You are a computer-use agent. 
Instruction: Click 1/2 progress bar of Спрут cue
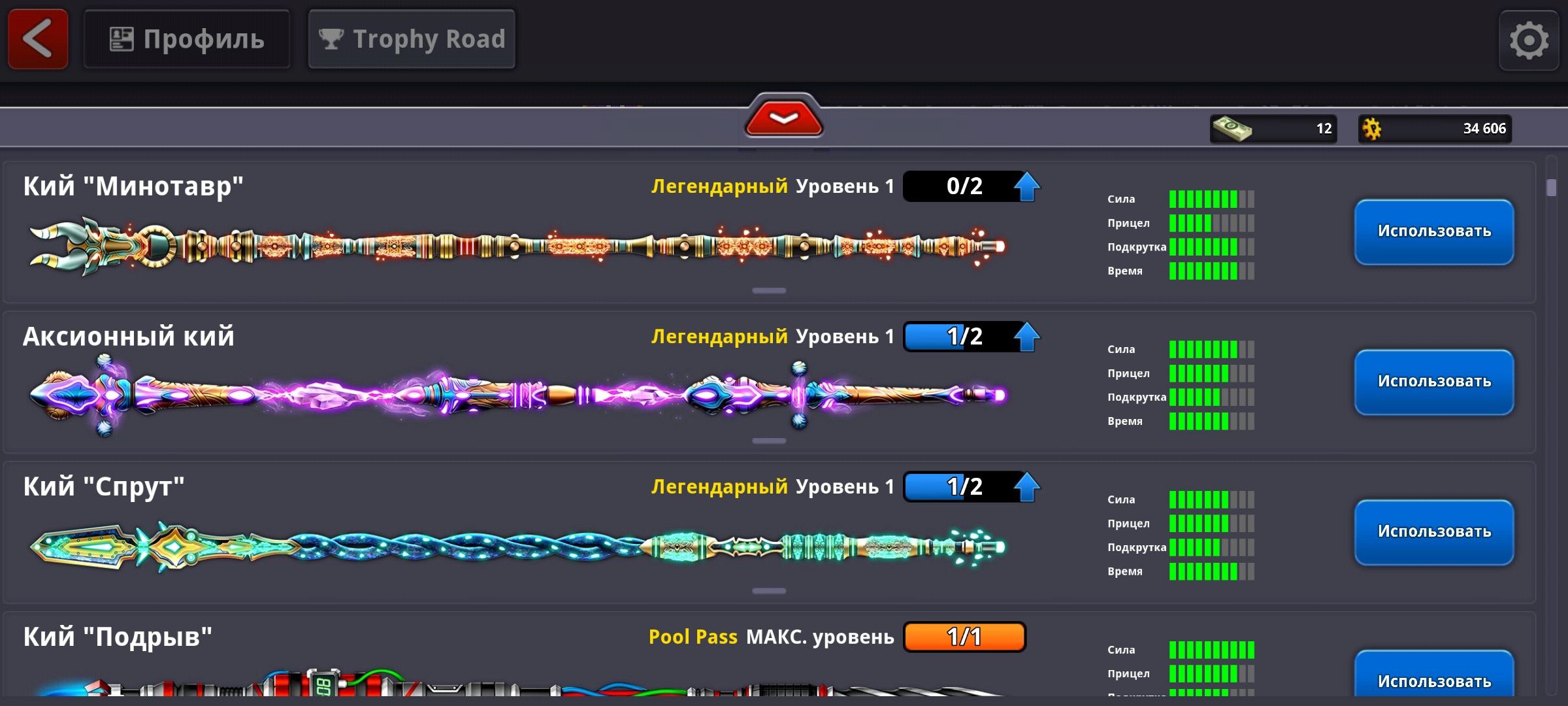pos(964,487)
